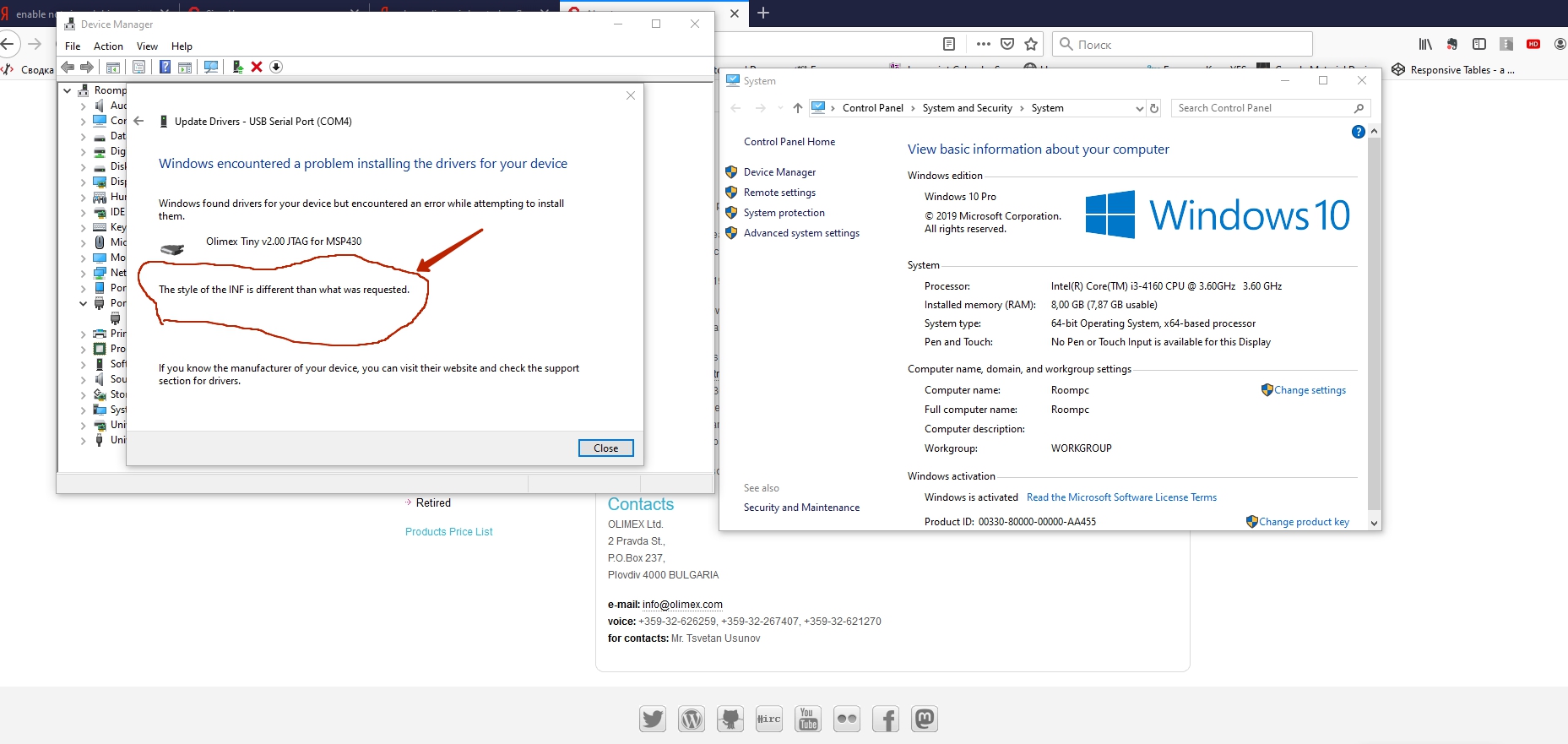
Task: Open the YouTube social icon
Action: (x=807, y=719)
